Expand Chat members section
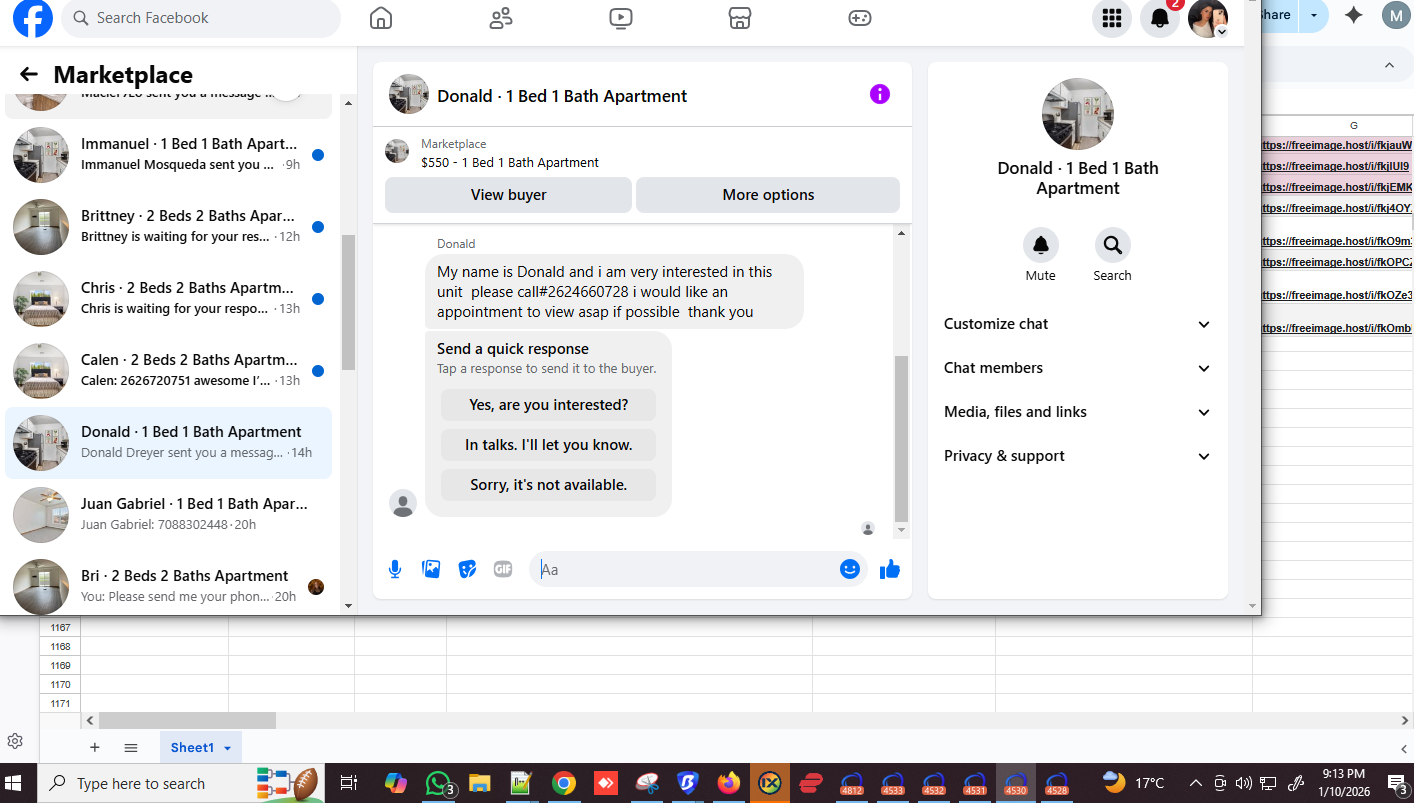This screenshot has width=1414, height=803. (1077, 368)
